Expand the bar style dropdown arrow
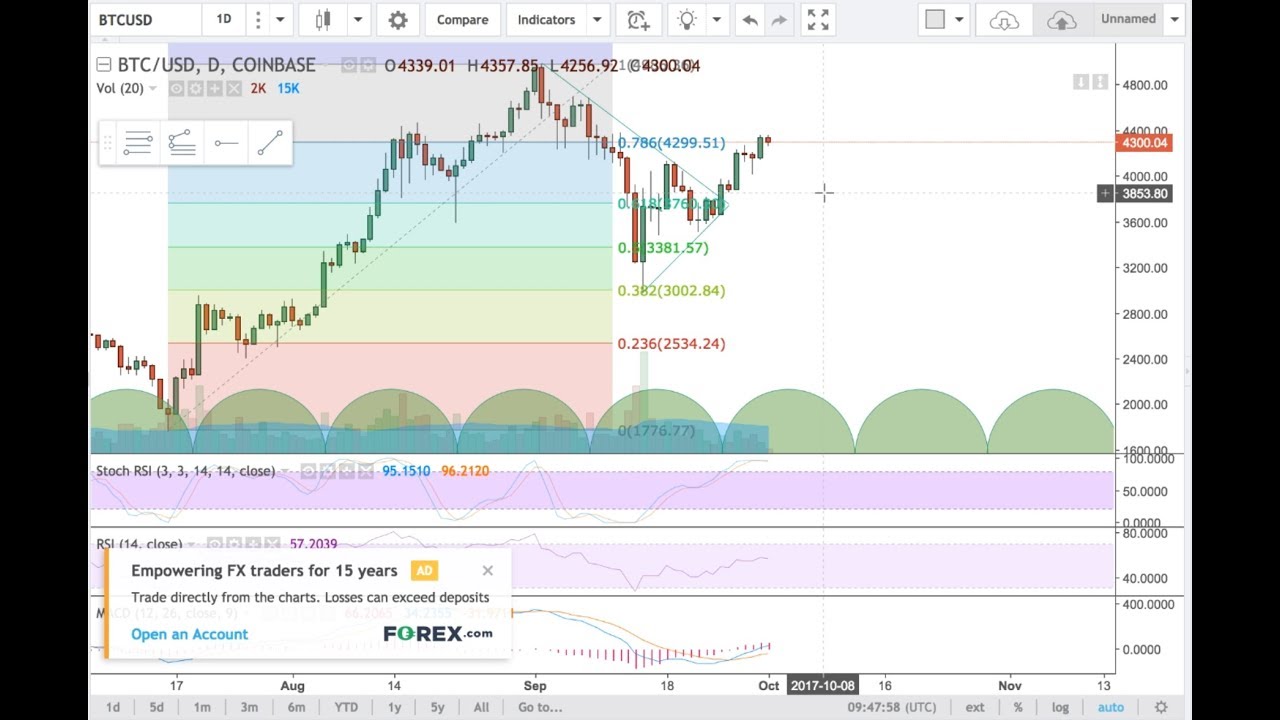Image resolution: width=1280 pixels, height=720 pixels. pyautogui.click(x=357, y=20)
